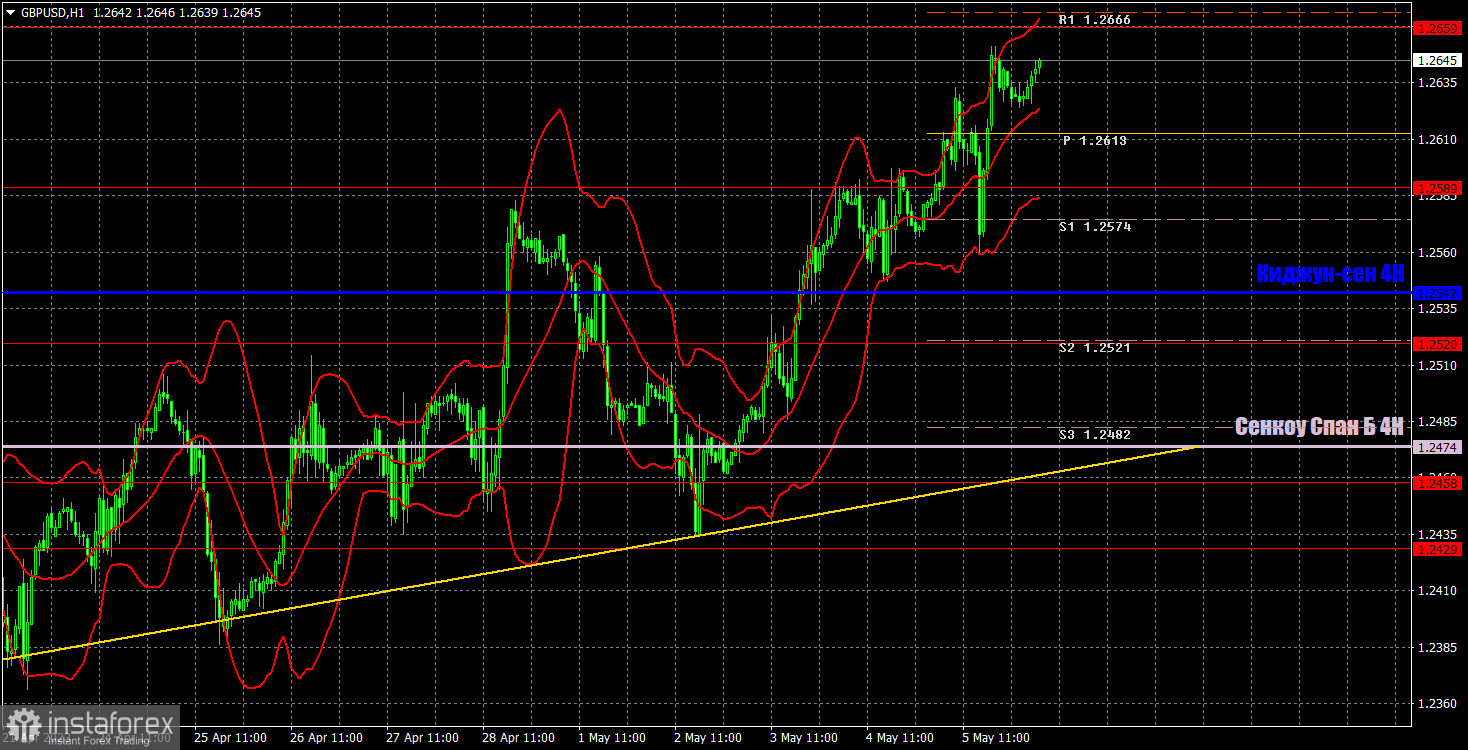
Task: Click the 1.2510 price scale value
Action: pos(1436,366)
